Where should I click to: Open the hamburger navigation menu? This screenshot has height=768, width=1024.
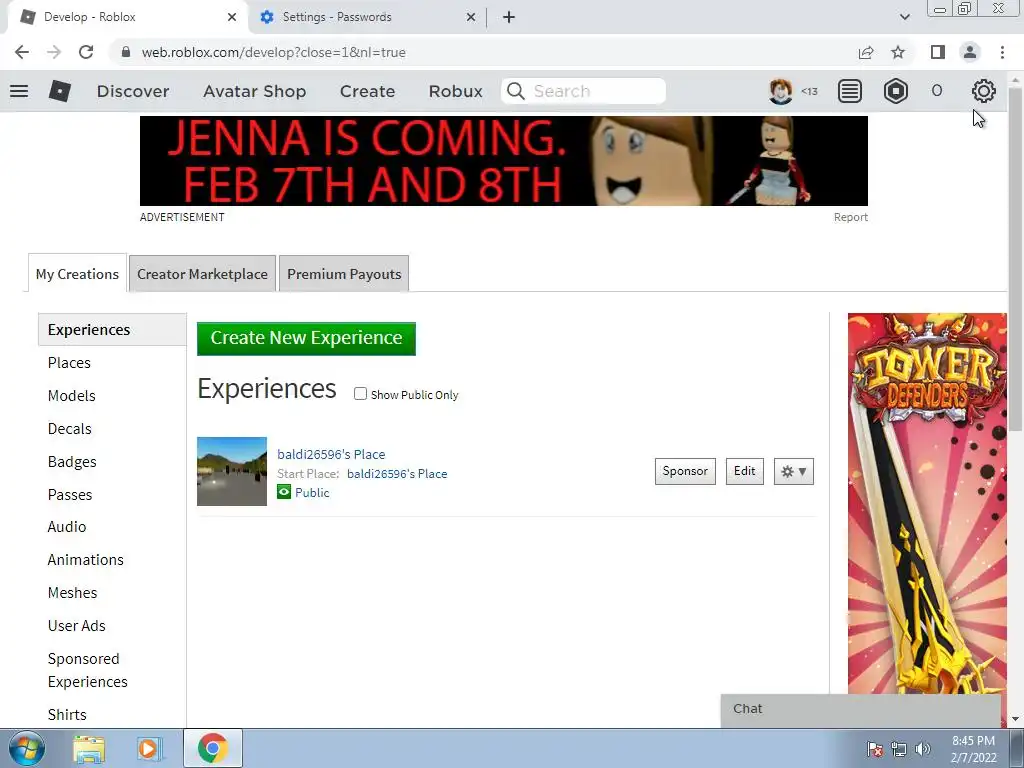(x=19, y=91)
